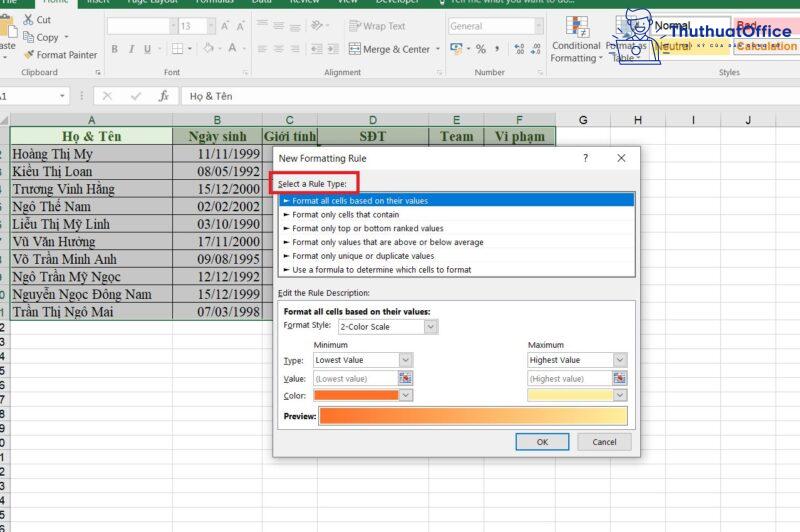Click the Minimum Value range selector icon
The image size is (800, 532).
[405, 378]
